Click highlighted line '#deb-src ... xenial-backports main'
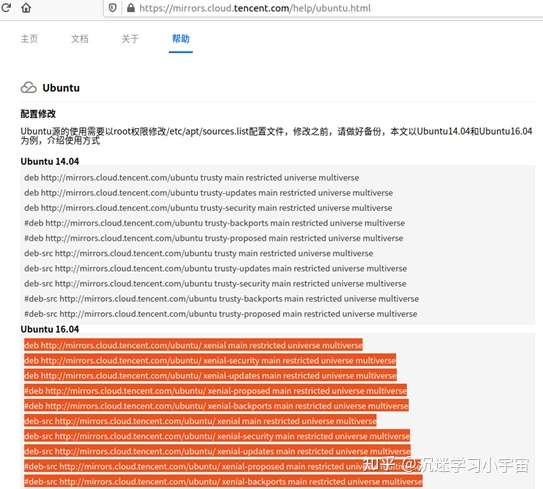 click(x=223, y=481)
